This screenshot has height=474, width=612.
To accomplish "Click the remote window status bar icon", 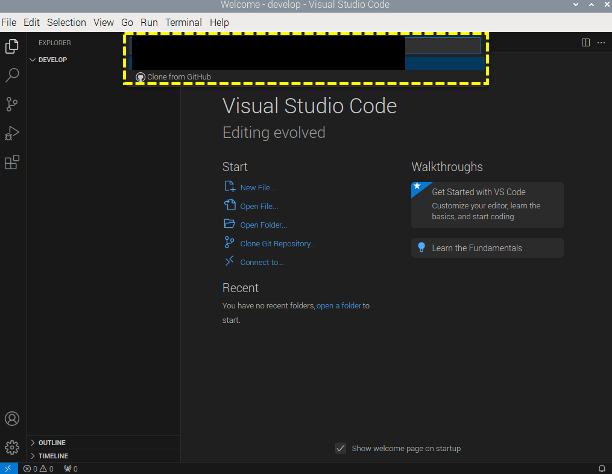I will (x=9, y=469).
